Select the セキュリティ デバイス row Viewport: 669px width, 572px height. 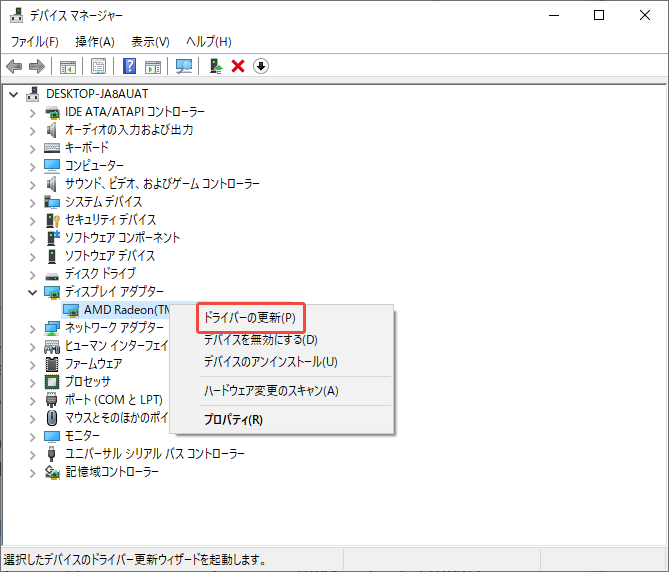[x=111, y=220]
